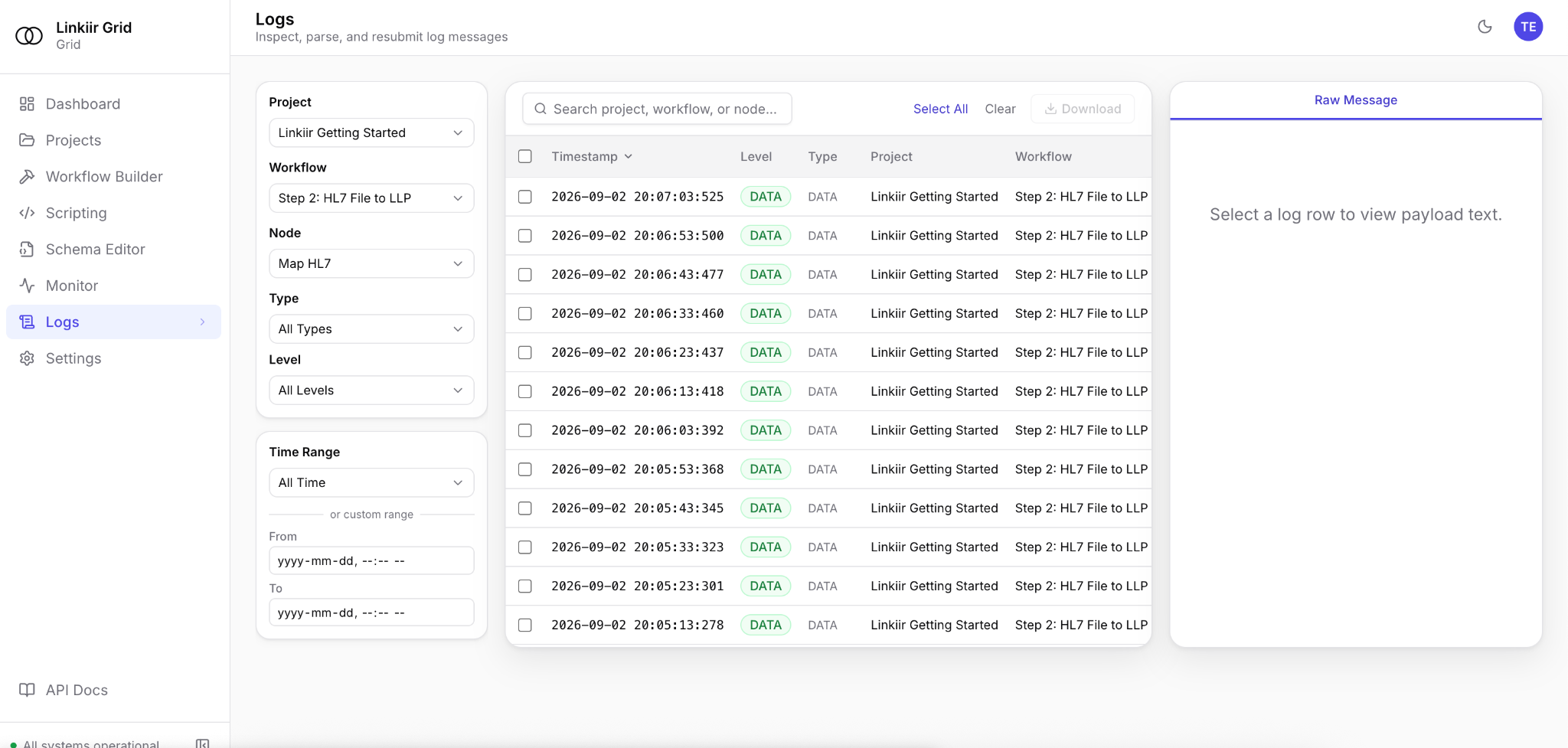The image size is (1568, 748).
Task: Click the Workflow column header
Action: coord(1043,156)
